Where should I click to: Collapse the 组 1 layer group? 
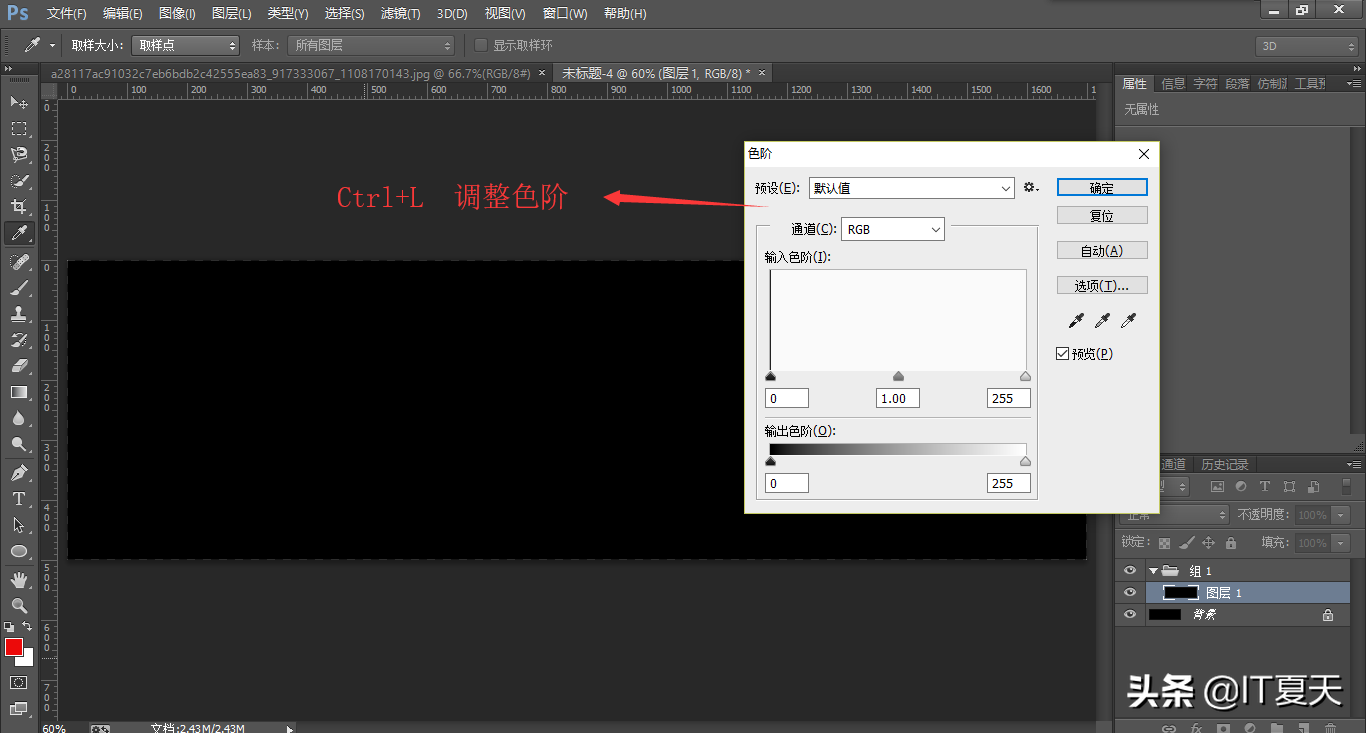(x=1153, y=571)
